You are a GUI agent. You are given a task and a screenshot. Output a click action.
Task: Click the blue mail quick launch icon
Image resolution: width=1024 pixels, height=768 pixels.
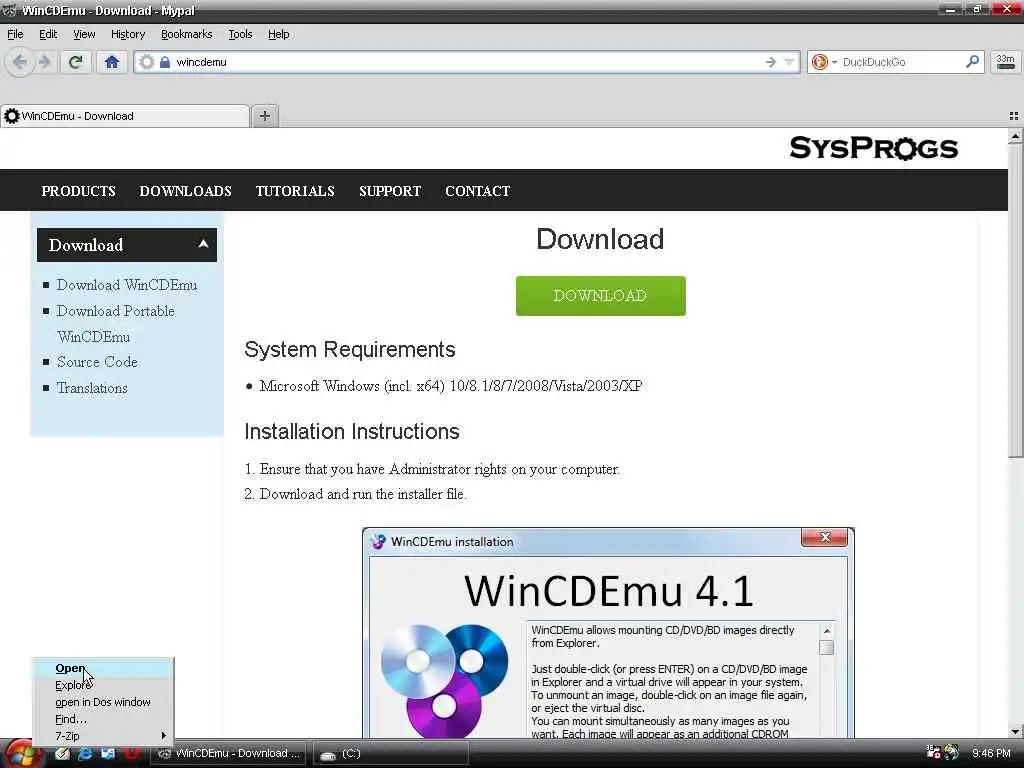click(x=108, y=754)
